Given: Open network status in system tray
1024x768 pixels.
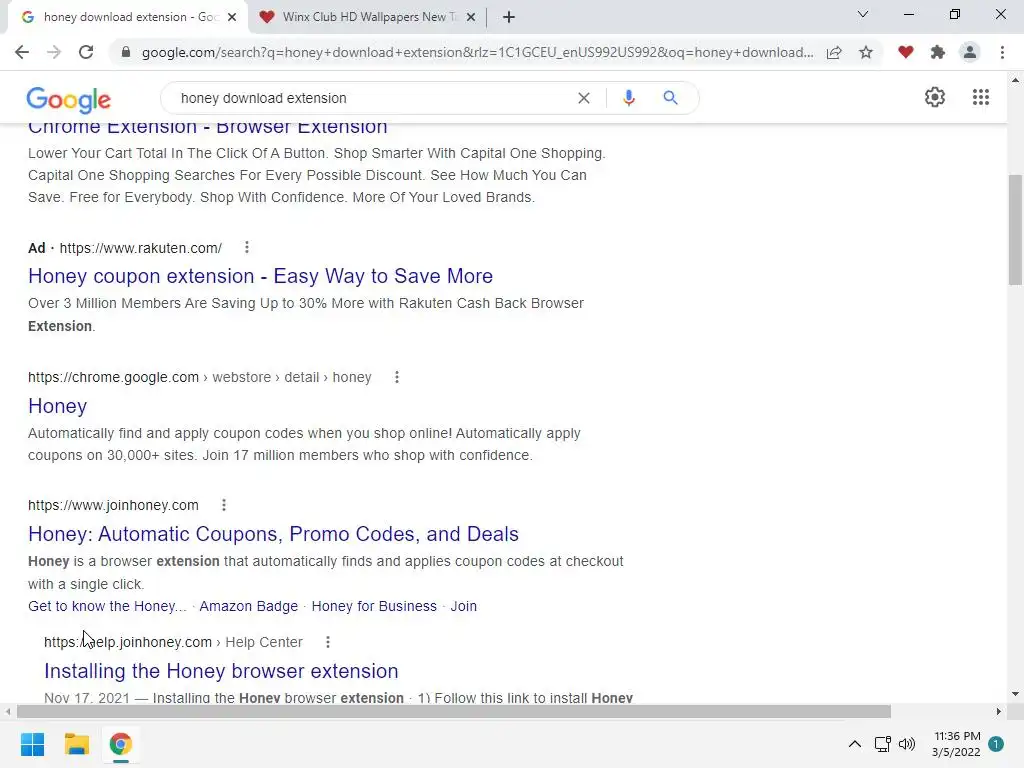Looking at the screenshot, I should (882, 744).
